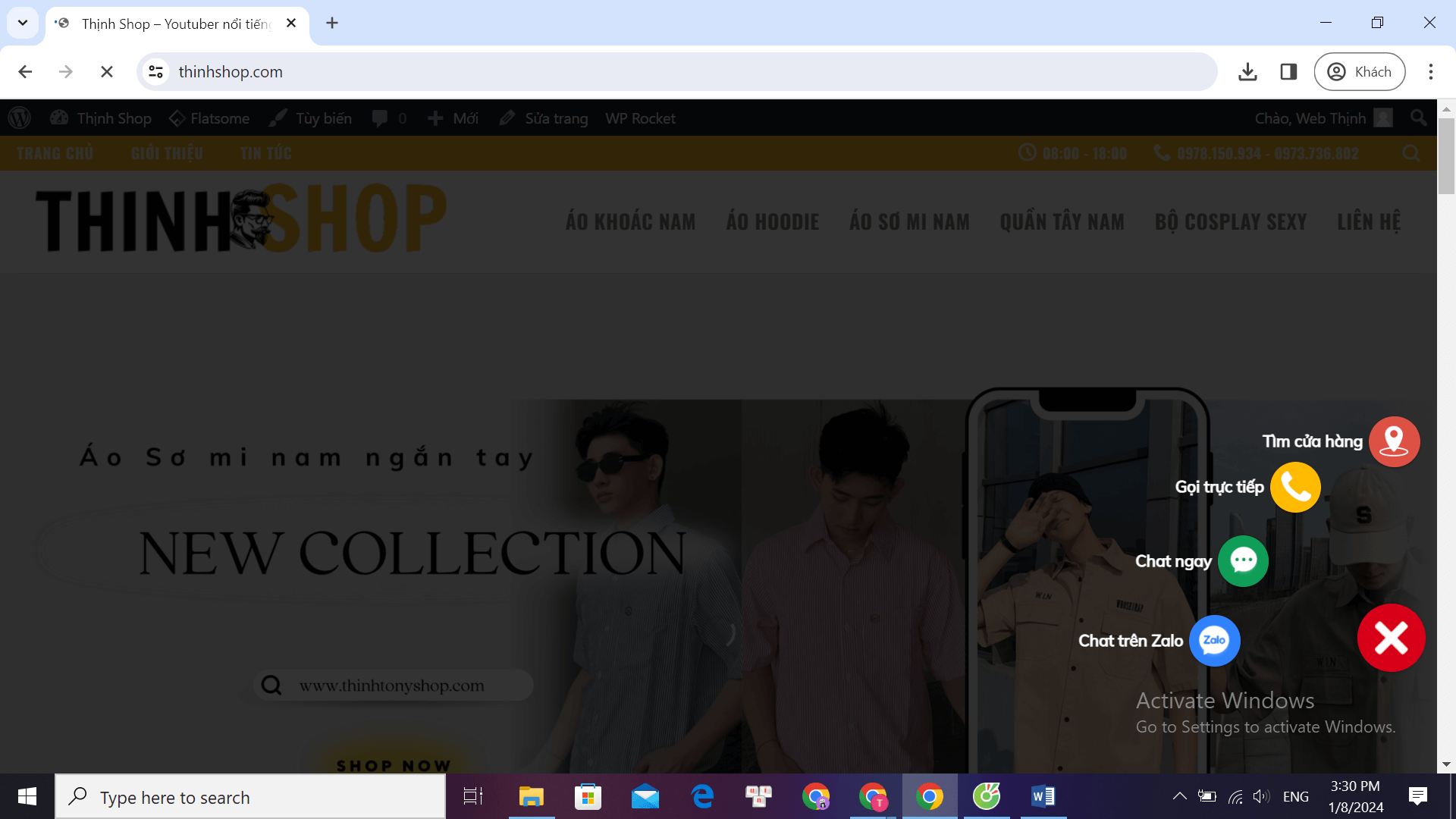This screenshot has height=819, width=1456.
Task: Open QUẦN TÂY NAM category
Action: [1062, 221]
